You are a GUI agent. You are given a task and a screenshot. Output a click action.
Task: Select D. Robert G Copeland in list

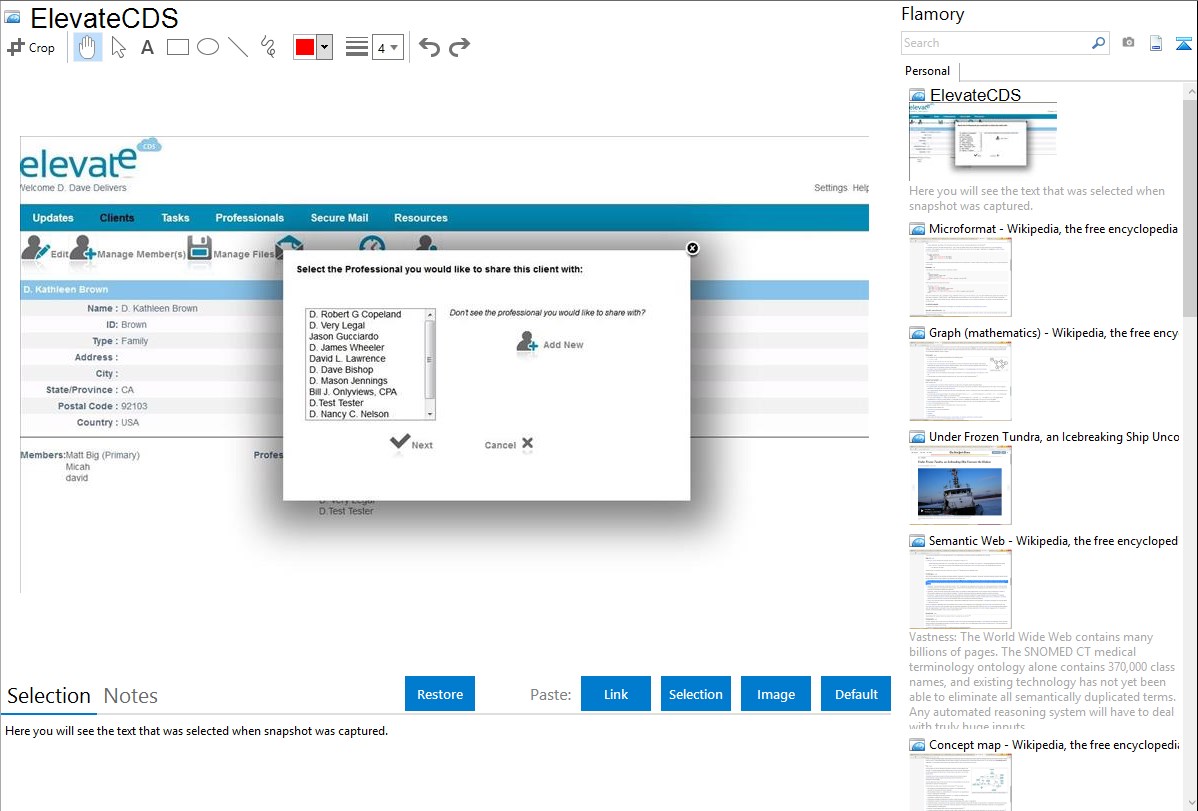click(355, 314)
